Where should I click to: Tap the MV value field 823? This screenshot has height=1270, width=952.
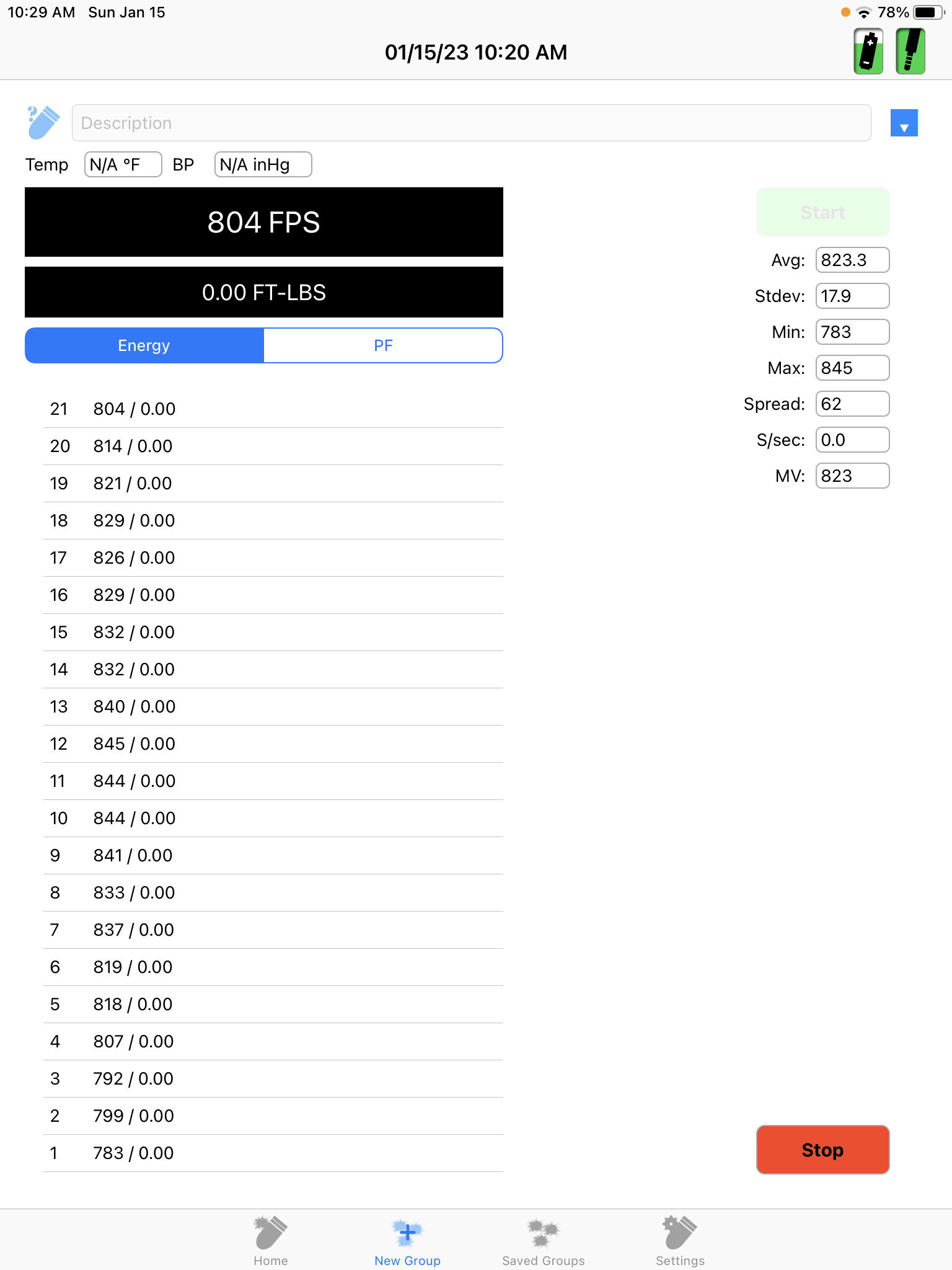coord(852,476)
